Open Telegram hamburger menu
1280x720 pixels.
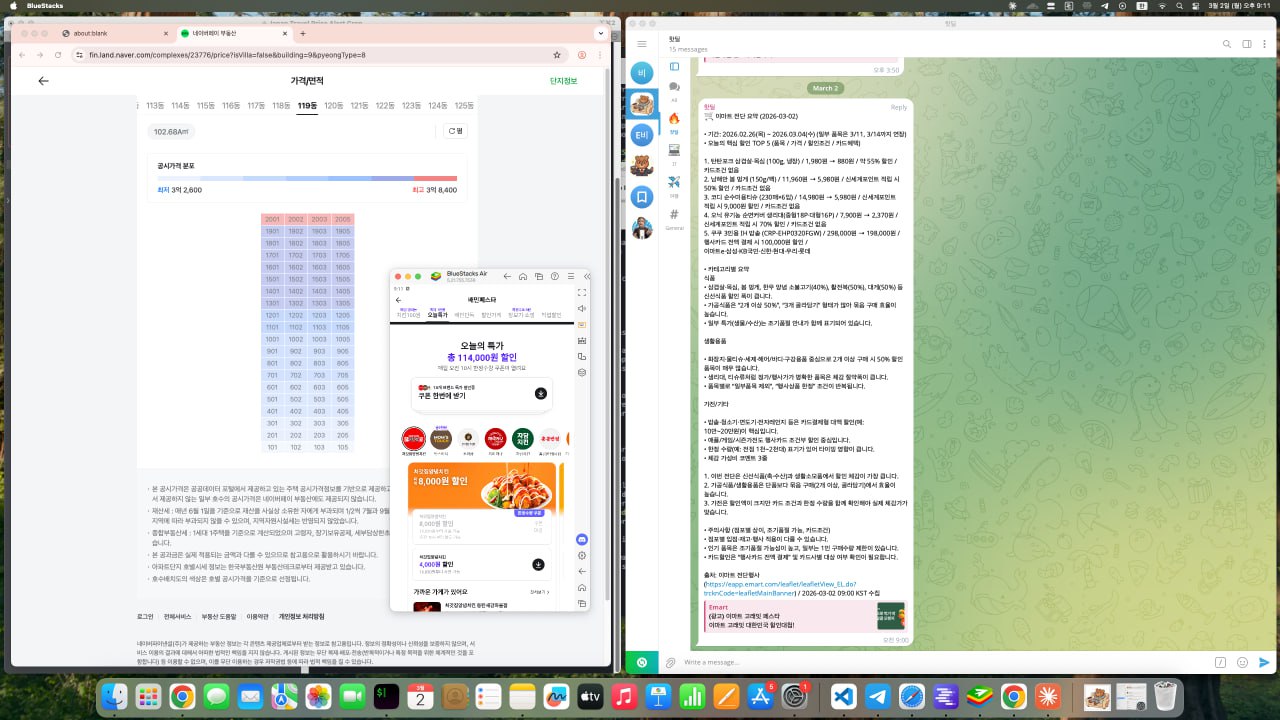(x=642, y=44)
